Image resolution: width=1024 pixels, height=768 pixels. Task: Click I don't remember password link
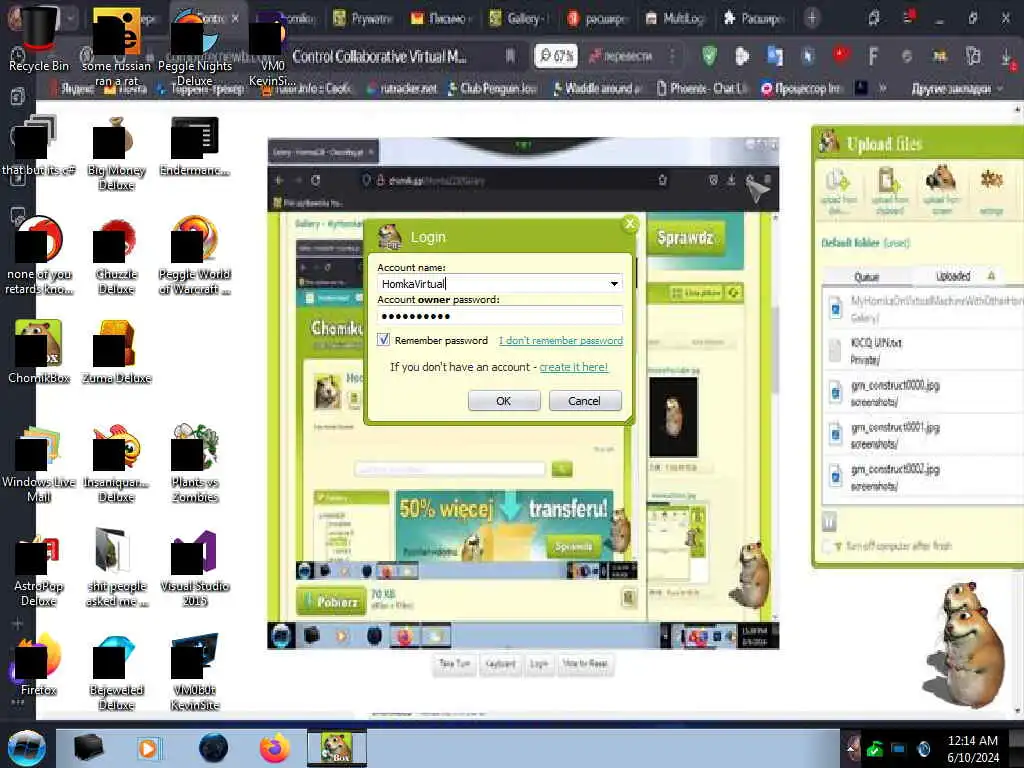[561, 340]
